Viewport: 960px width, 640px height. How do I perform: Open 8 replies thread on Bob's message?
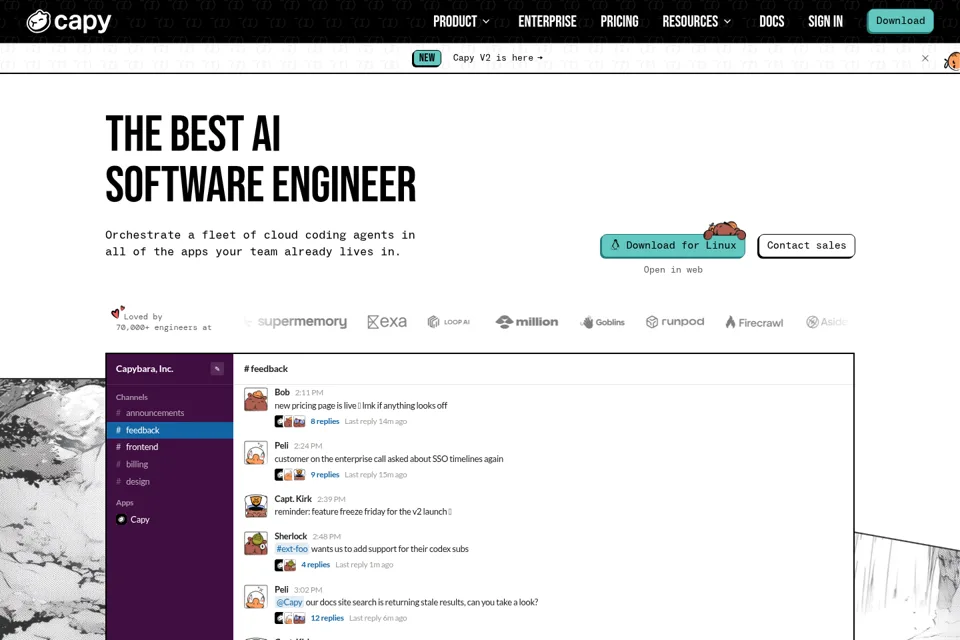(x=324, y=421)
